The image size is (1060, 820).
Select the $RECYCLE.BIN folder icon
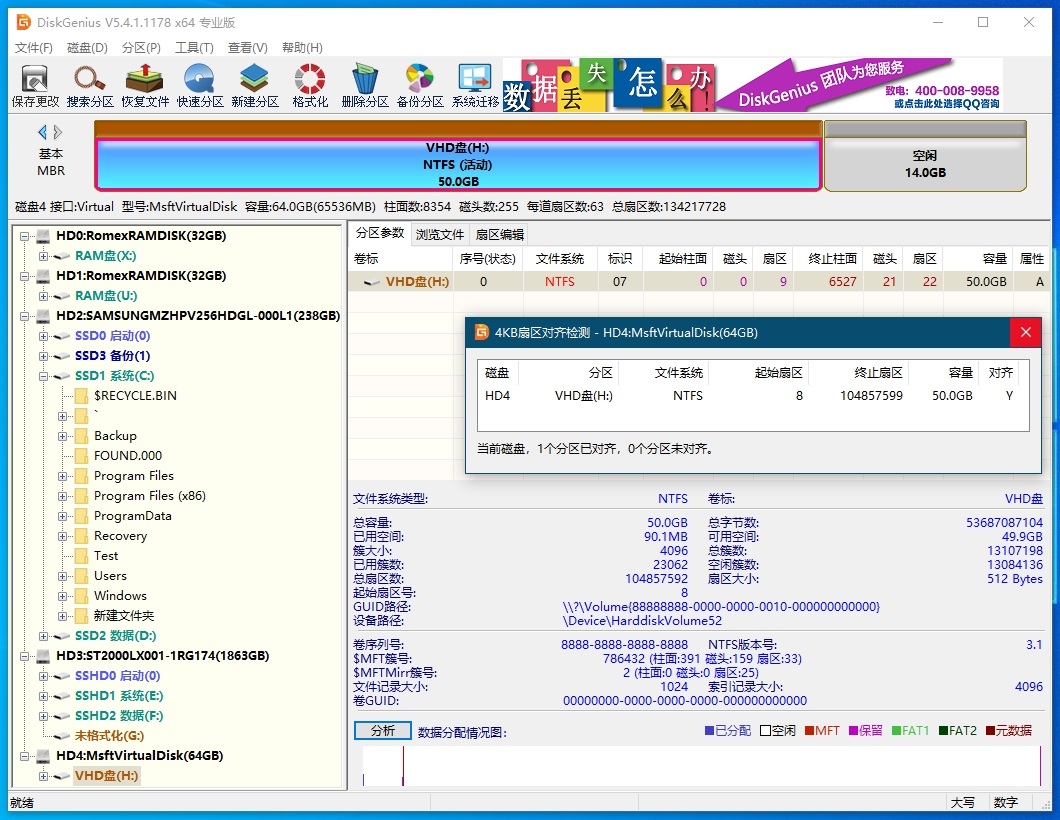pyautogui.click(x=81, y=395)
